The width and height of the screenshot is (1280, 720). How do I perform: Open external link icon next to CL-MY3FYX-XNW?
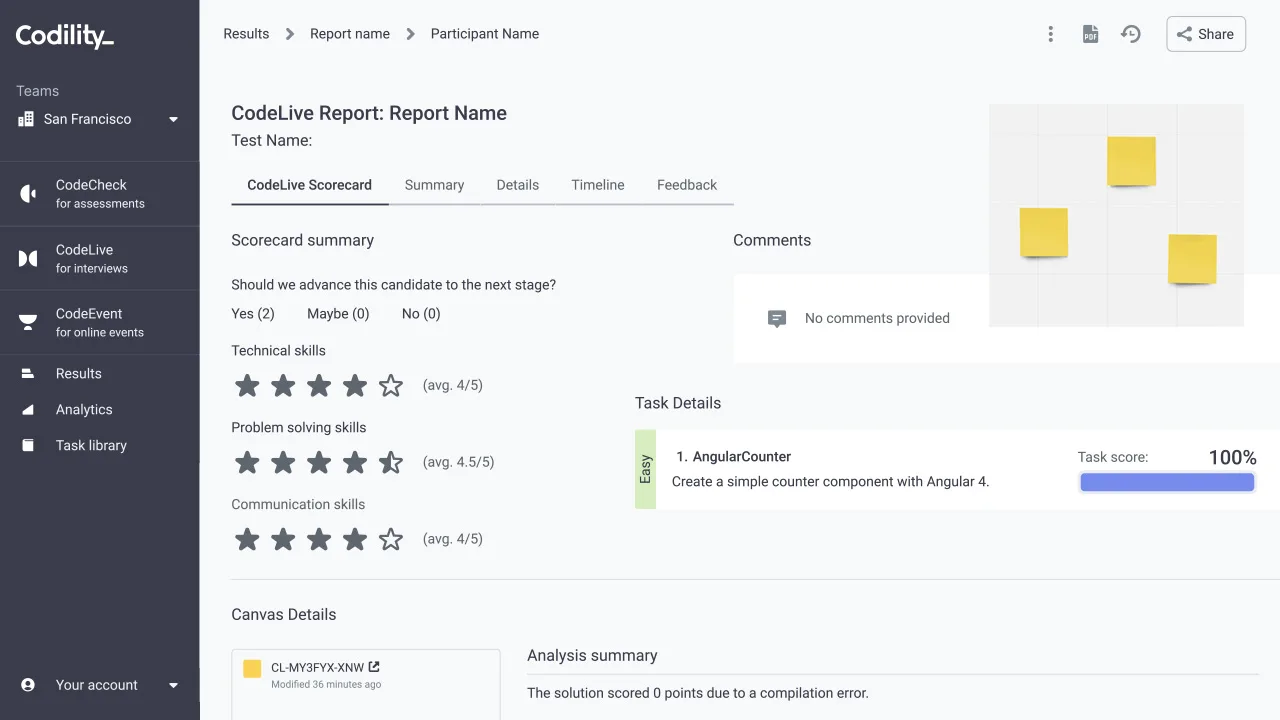point(374,667)
